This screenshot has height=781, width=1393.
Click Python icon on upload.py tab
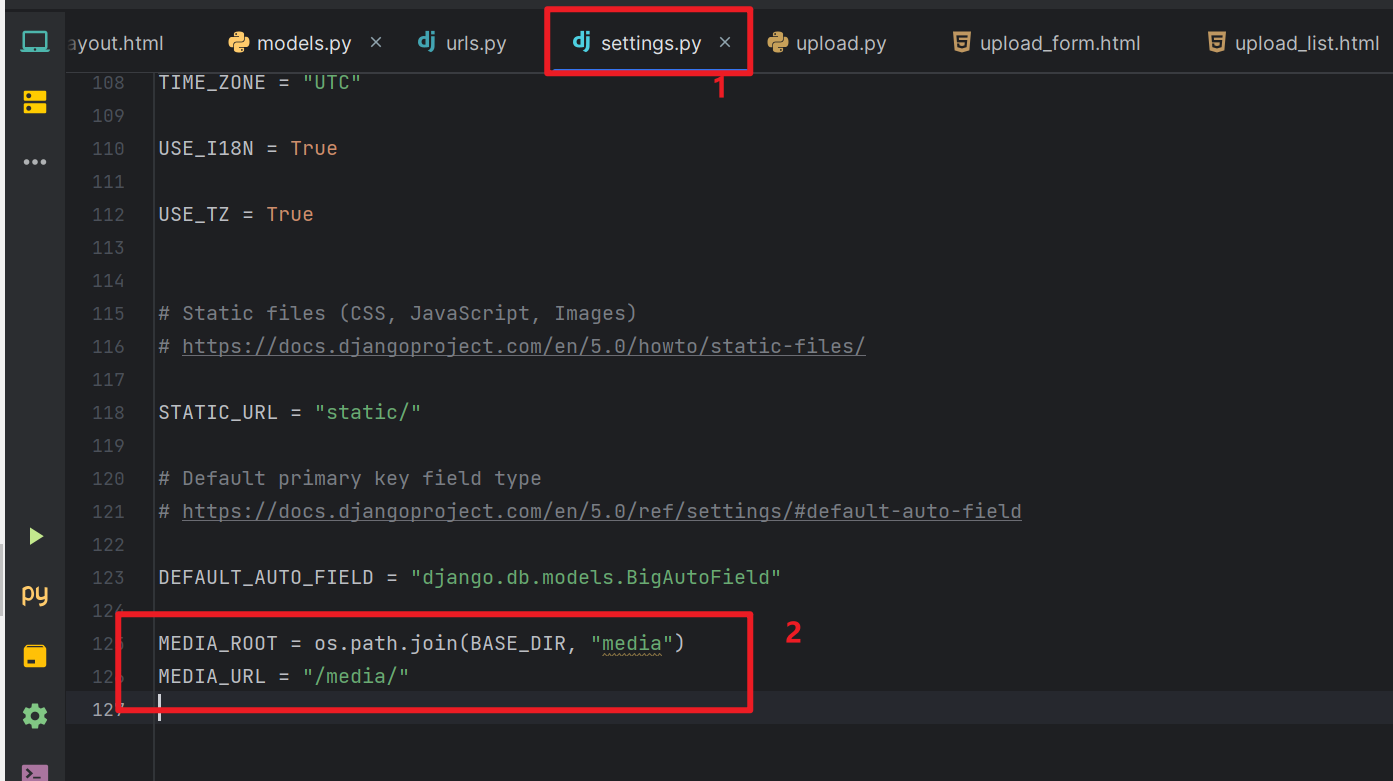[777, 42]
